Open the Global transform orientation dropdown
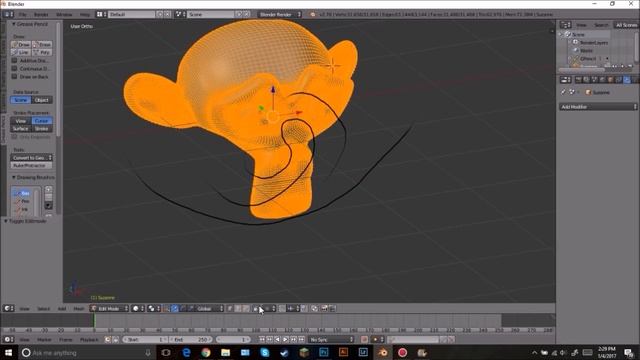This screenshot has height=360, width=640. [207, 309]
